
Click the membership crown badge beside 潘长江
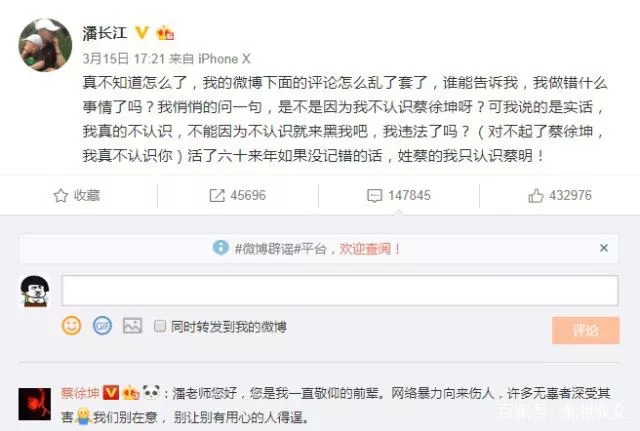pos(165,33)
